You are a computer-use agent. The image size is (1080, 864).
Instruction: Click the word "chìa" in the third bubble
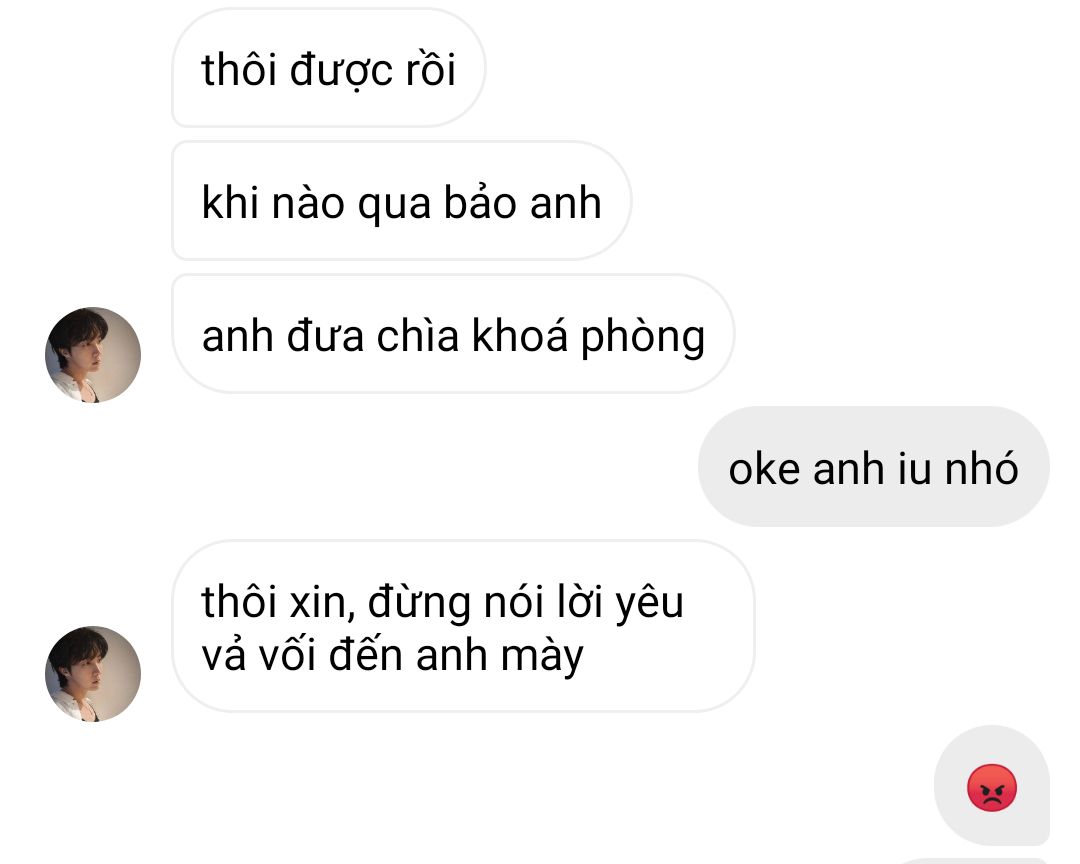pyautogui.click(x=417, y=336)
